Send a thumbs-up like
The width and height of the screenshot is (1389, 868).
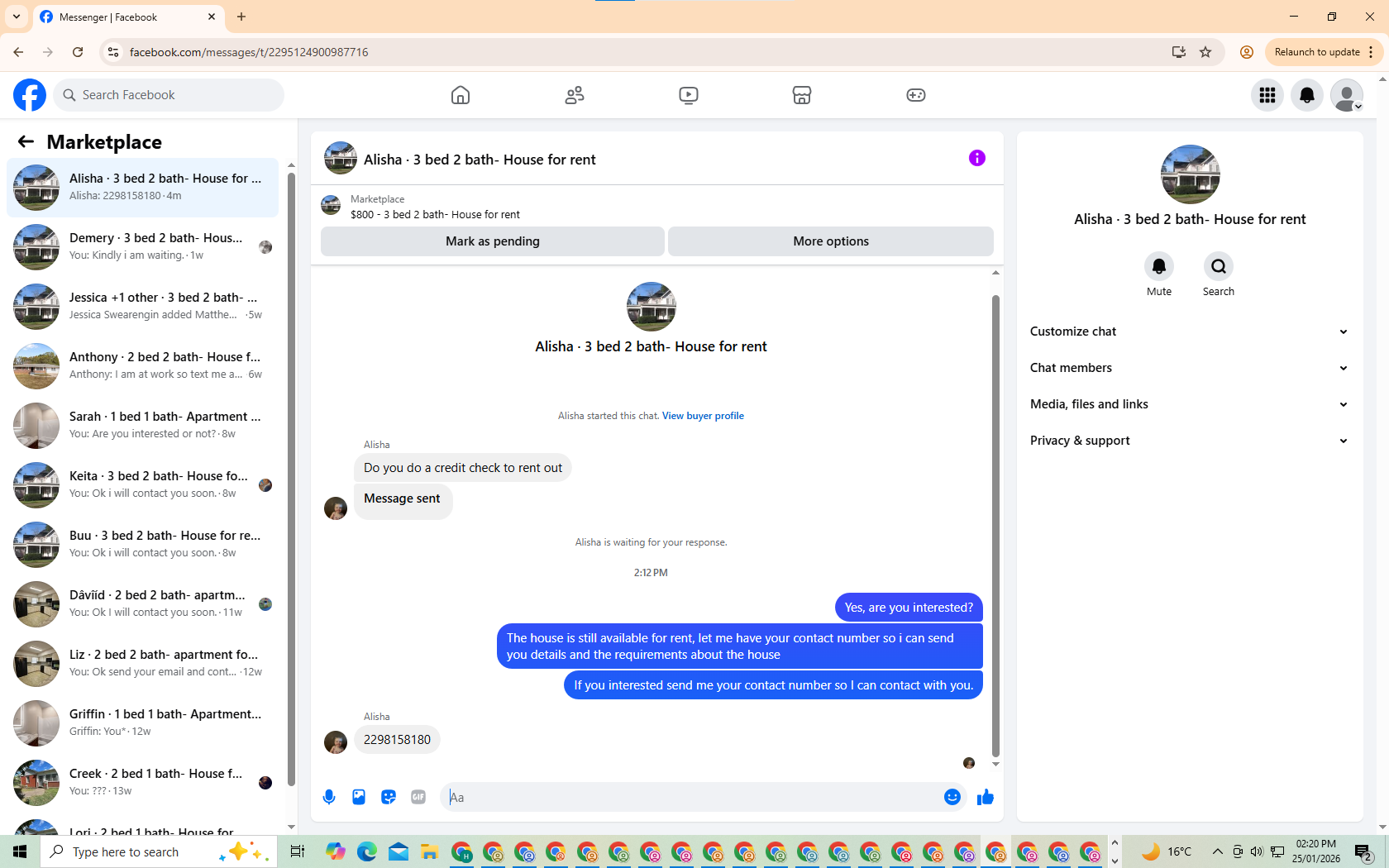tap(986, 797)
